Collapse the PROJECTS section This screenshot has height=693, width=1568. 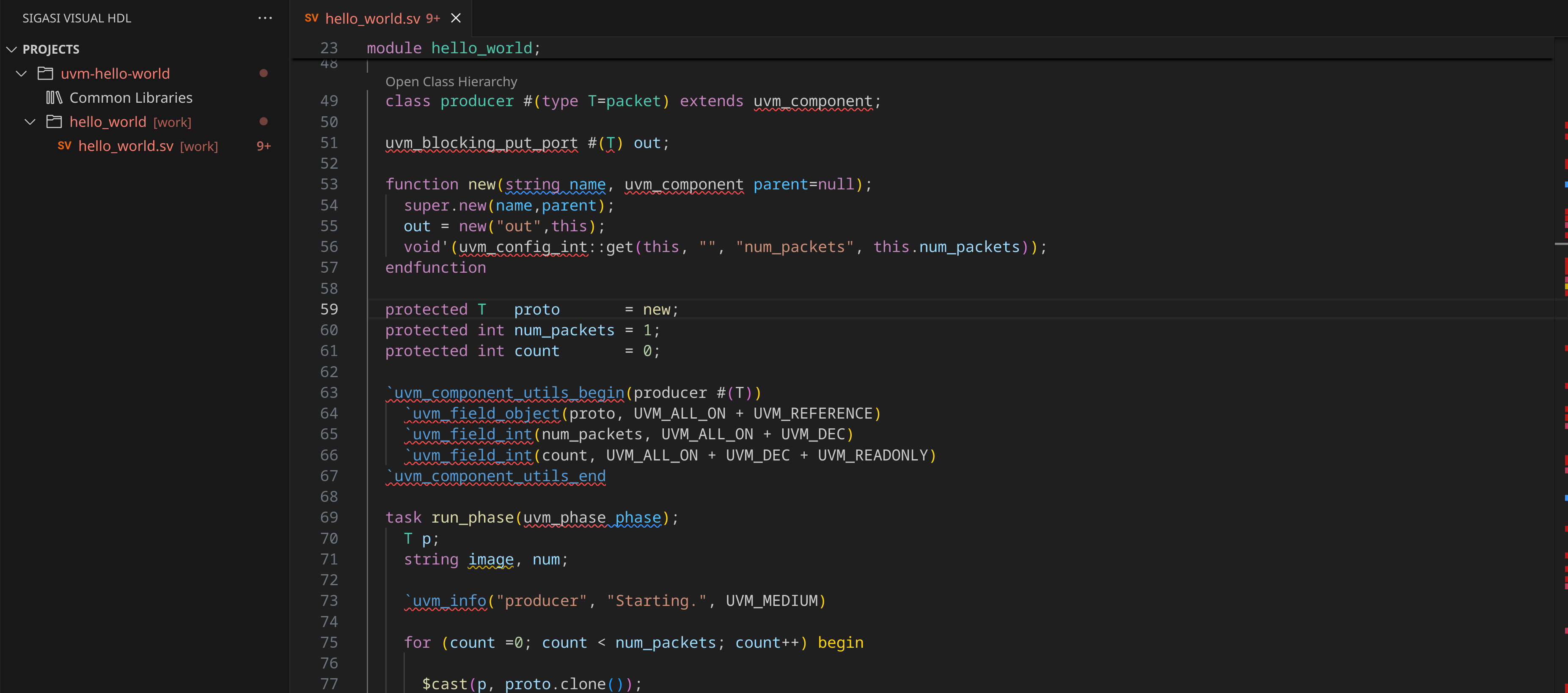(11, 49)
